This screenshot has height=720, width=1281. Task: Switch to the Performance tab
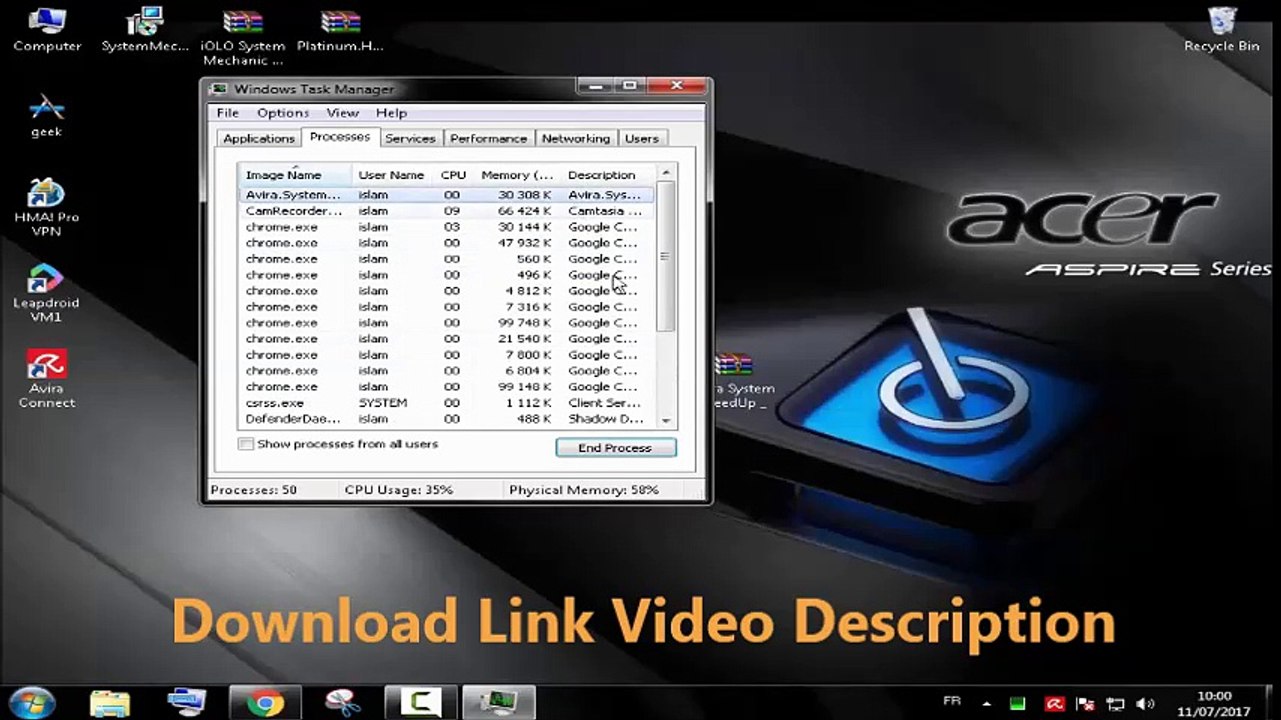click(x=488, y=139)
